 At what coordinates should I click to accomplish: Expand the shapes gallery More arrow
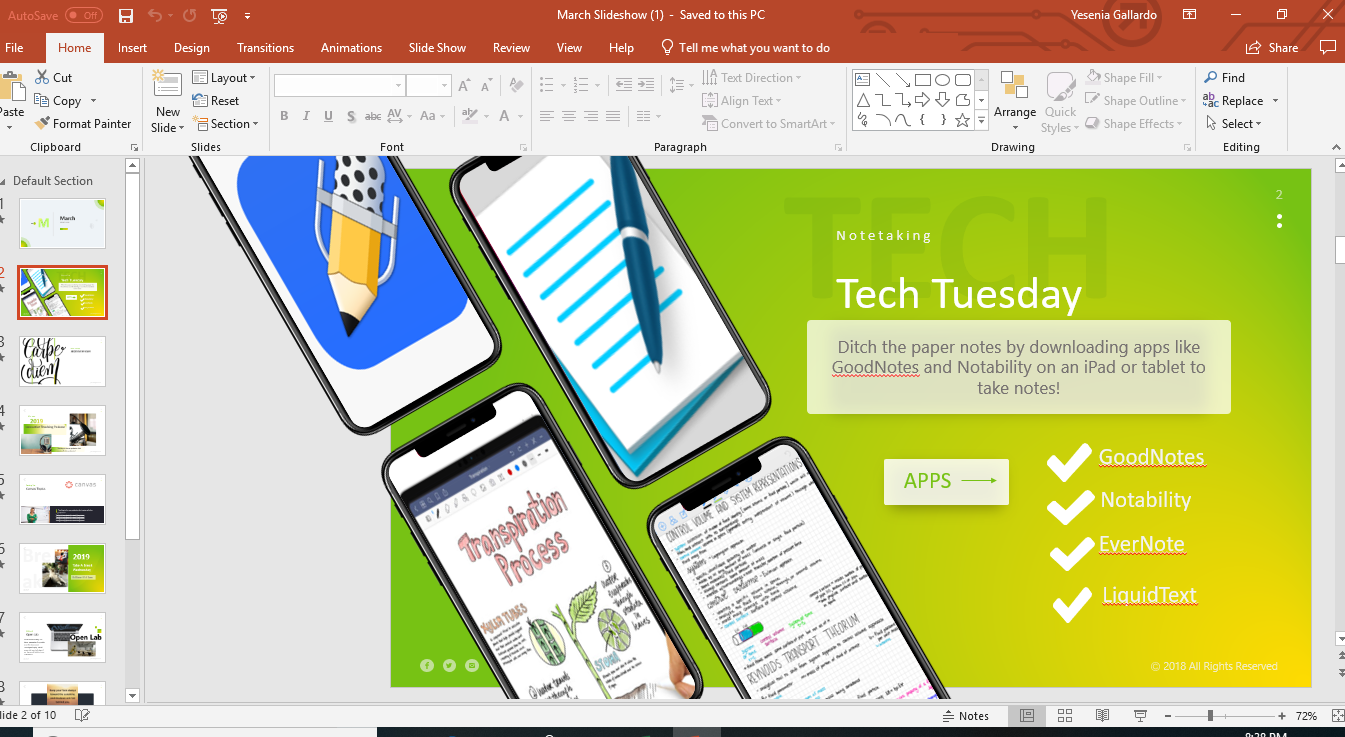pyautogui.click(x=982, y=121)
